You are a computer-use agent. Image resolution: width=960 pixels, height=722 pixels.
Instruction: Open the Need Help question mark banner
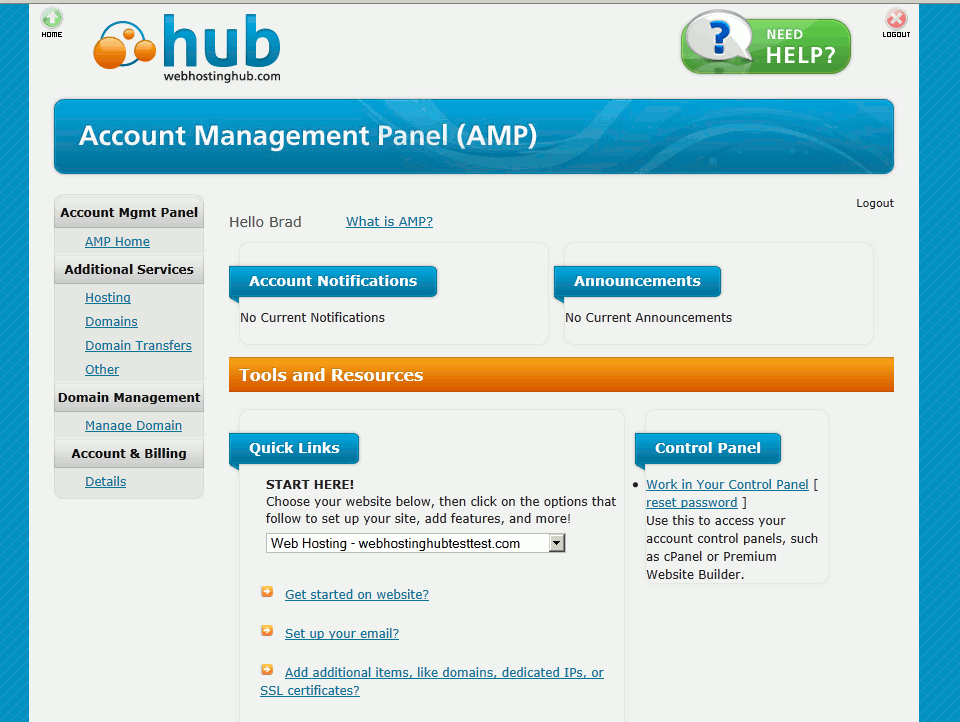pyautogui.click(x=765, y=45)
